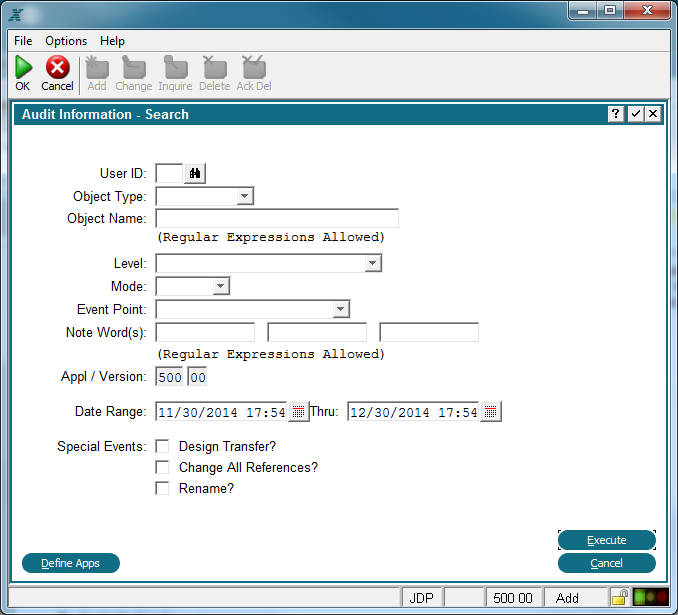This screenshot has height=615, width=678.
Task: Enable the Design Transfer? checkbox
Action: point(162,446)
